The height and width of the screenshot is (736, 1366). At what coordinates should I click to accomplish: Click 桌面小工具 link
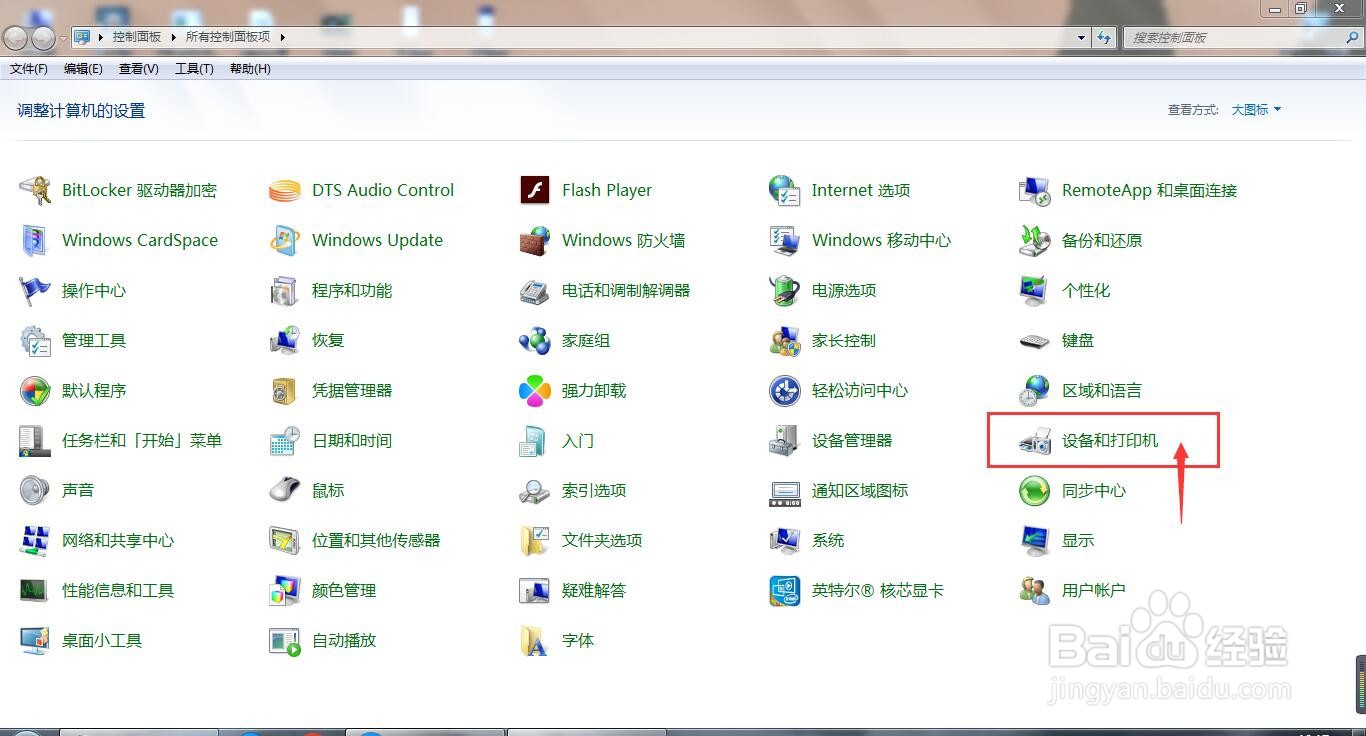pos(102,640)
